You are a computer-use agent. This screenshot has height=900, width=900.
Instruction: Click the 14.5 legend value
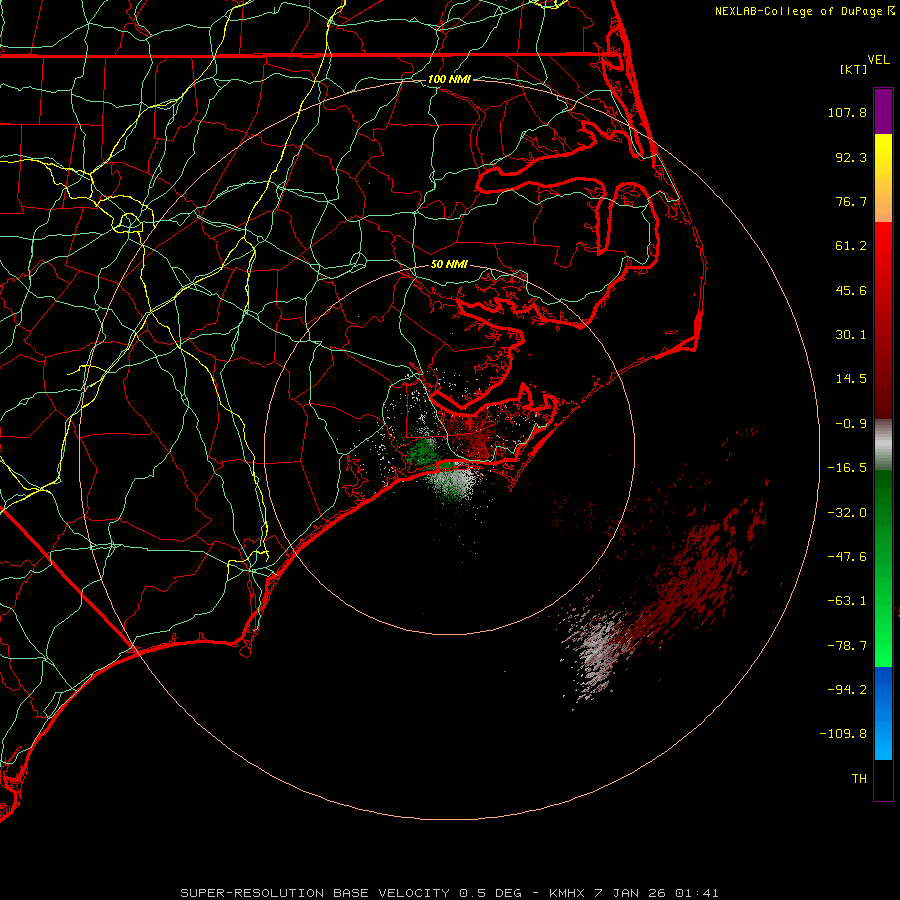click(x=851, y=379)
